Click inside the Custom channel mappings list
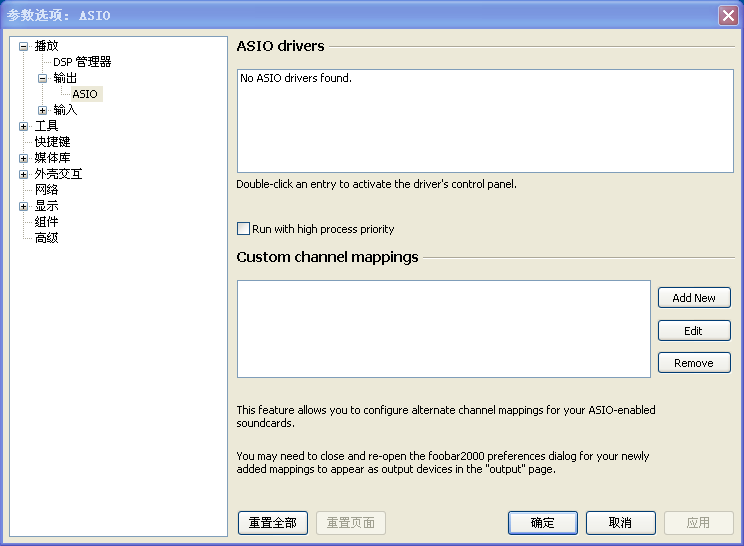Viewport: 744px width, 546px height. pos(443,328)
